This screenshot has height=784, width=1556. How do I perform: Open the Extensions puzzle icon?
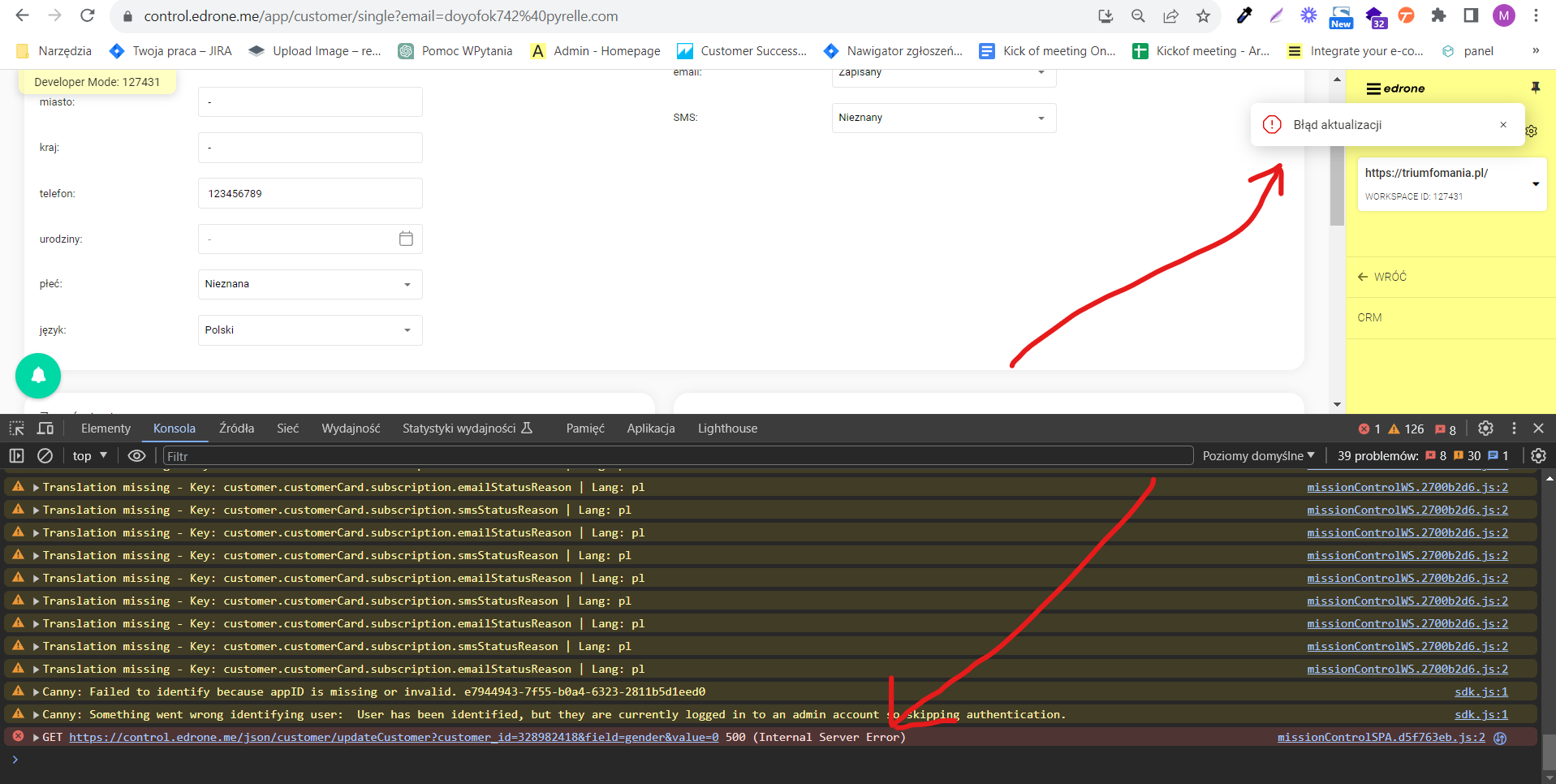point(1438,15)
